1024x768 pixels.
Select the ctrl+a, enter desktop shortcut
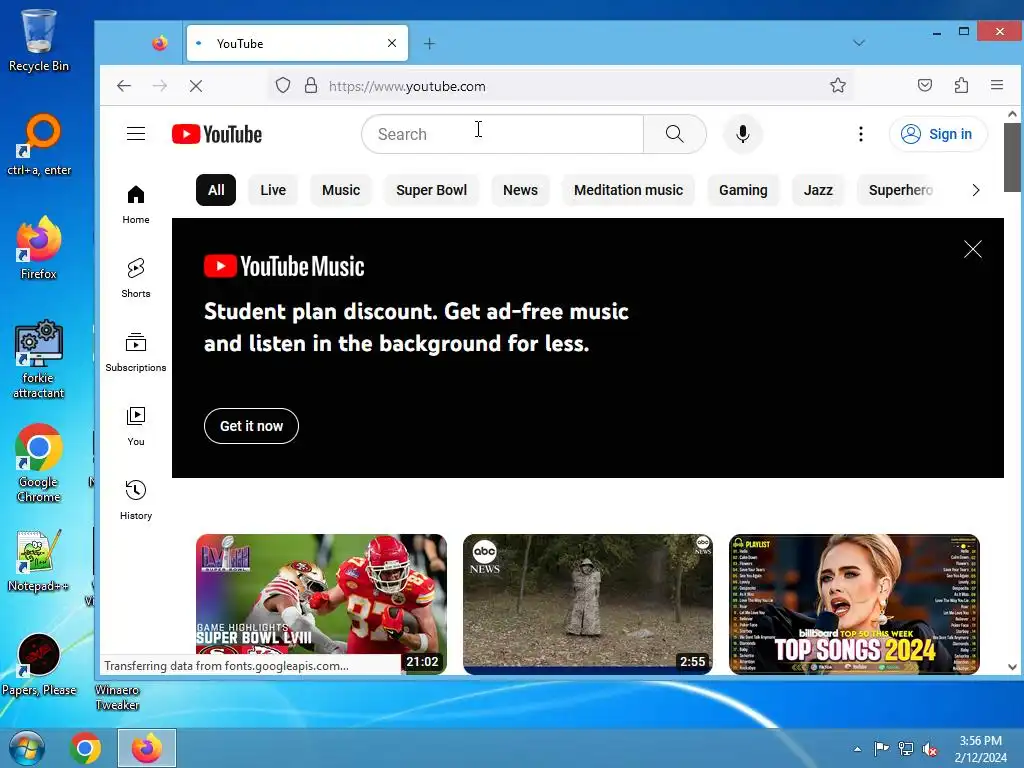click(39, 145)
